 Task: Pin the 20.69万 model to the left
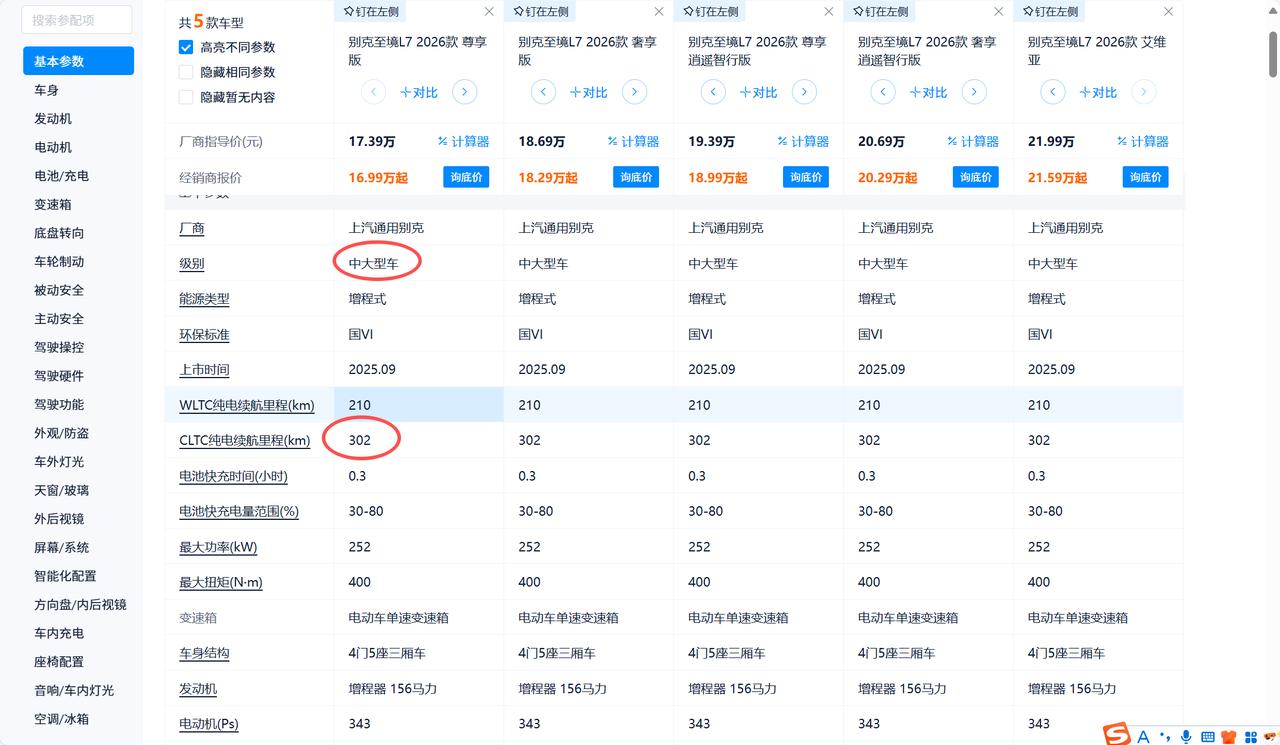[x=882, y=12]
